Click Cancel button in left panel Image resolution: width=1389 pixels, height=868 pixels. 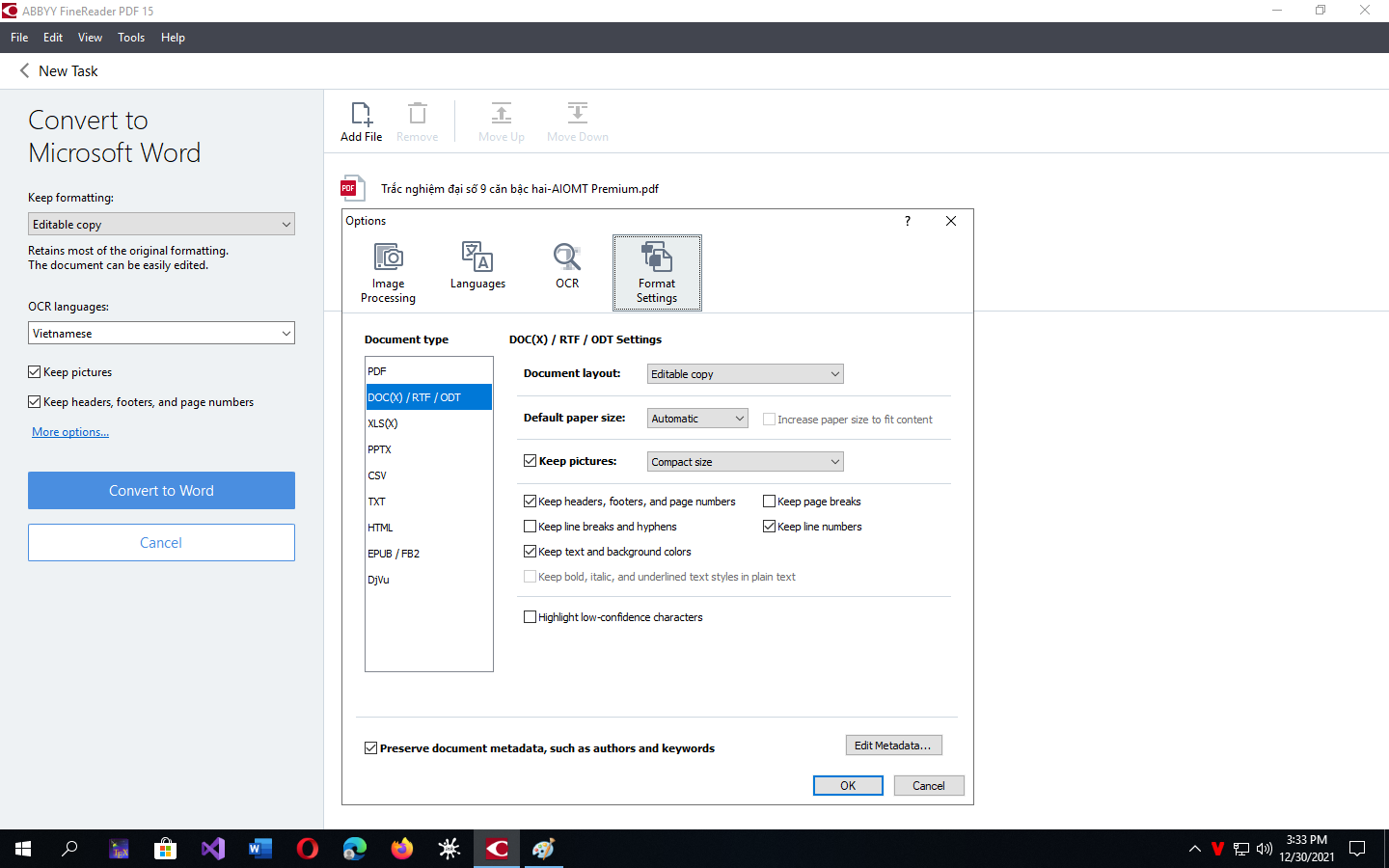(161, 542)
